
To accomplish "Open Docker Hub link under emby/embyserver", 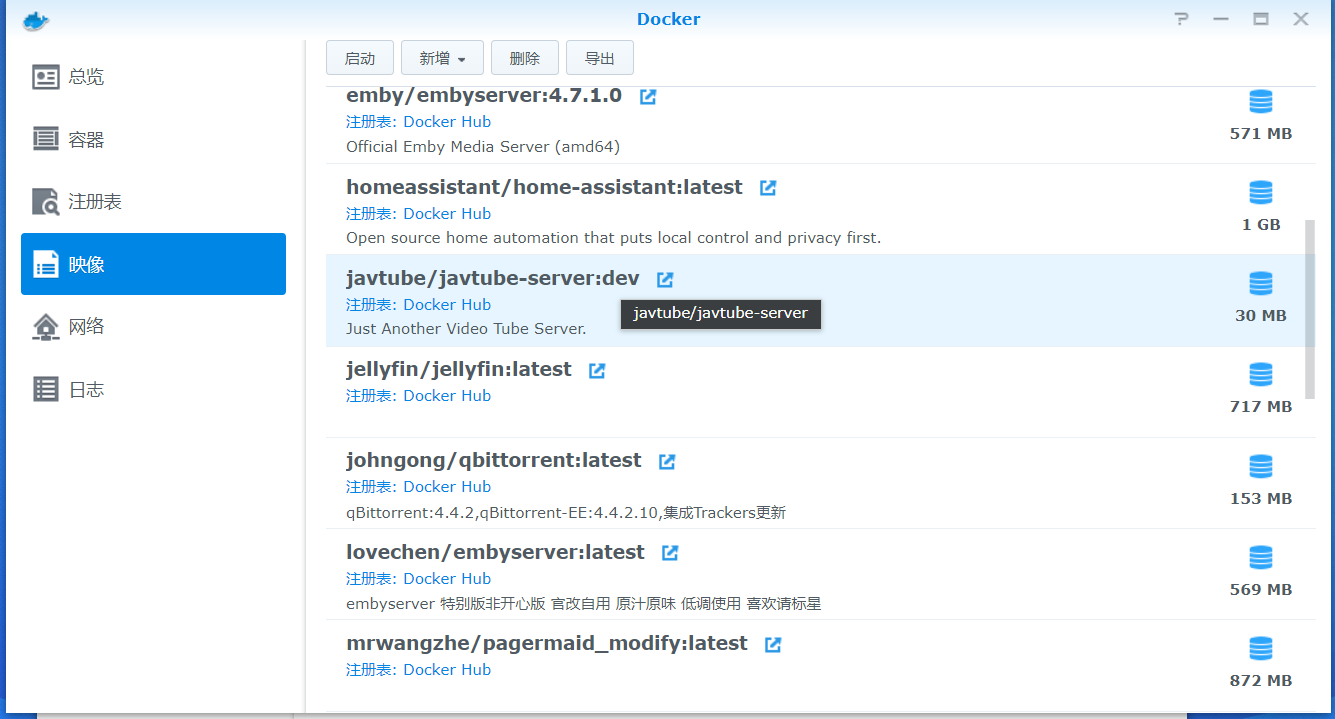I will [x=447, y=122].
